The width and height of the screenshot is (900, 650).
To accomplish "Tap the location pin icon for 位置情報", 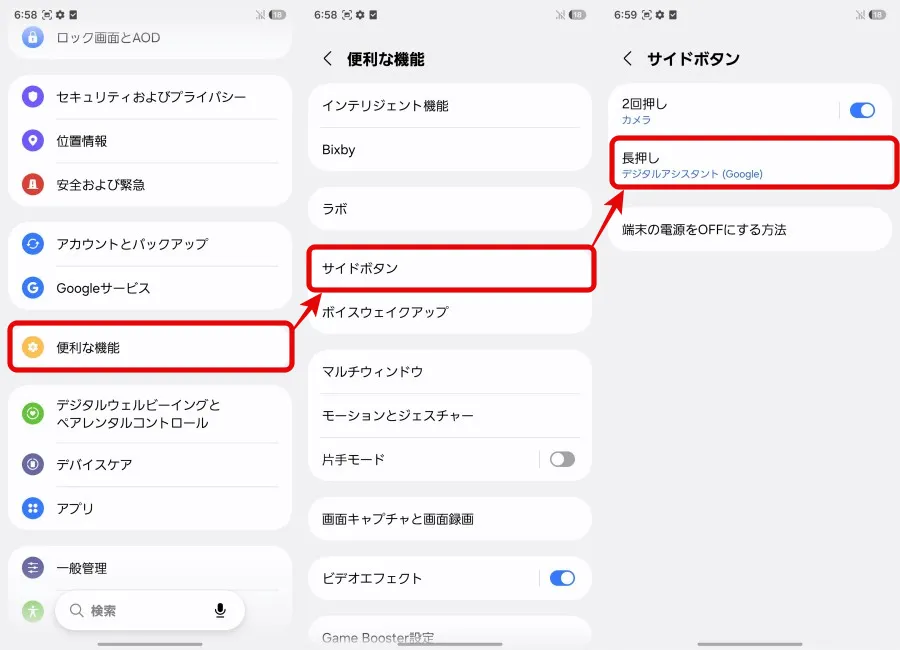I will tap(33, 141).
